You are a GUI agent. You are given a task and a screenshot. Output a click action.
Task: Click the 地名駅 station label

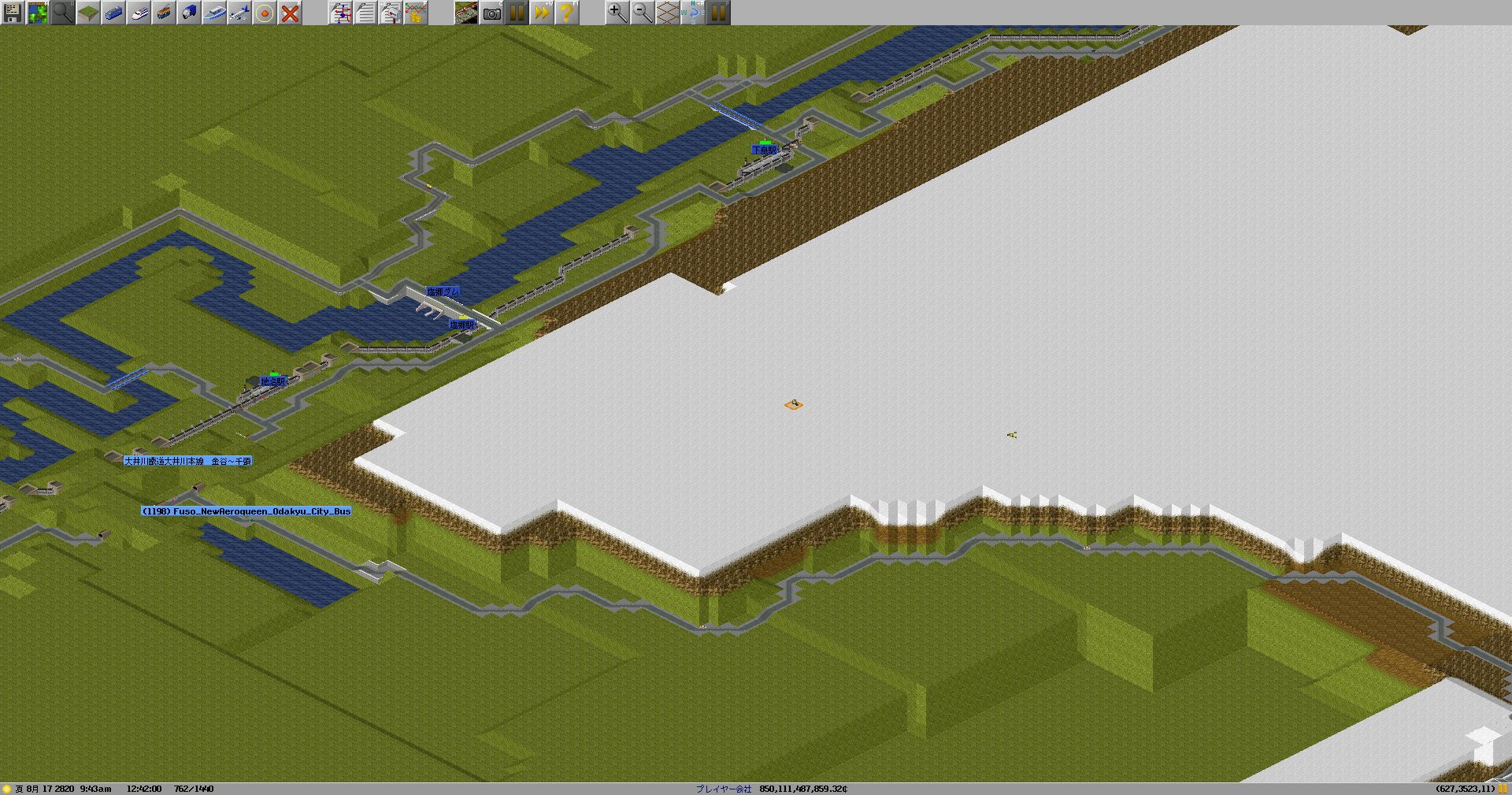(x=272, y=381)
